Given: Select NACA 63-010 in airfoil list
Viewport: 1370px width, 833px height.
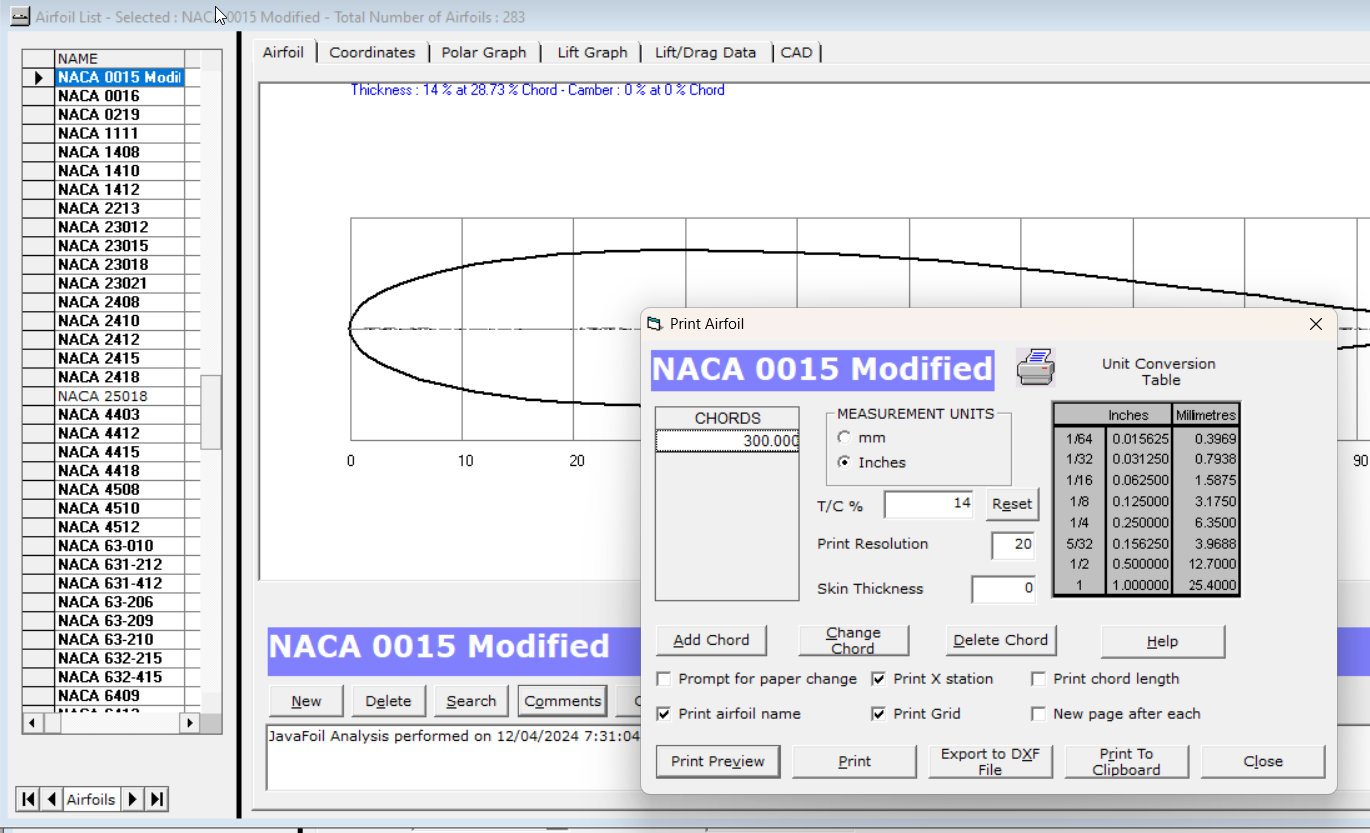Looking at the screenshot, I should tap(119, 546).
